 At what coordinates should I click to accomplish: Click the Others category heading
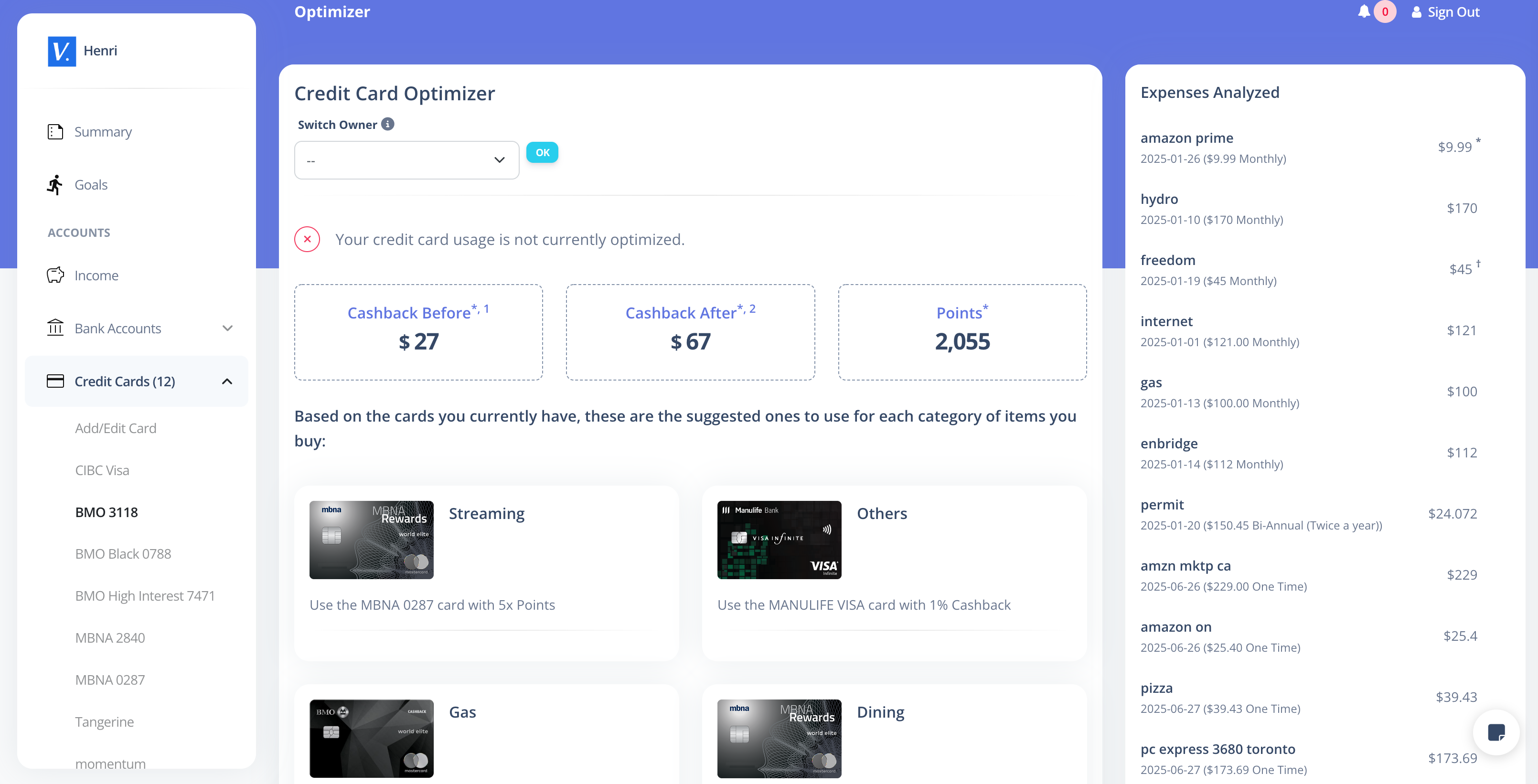882,513
